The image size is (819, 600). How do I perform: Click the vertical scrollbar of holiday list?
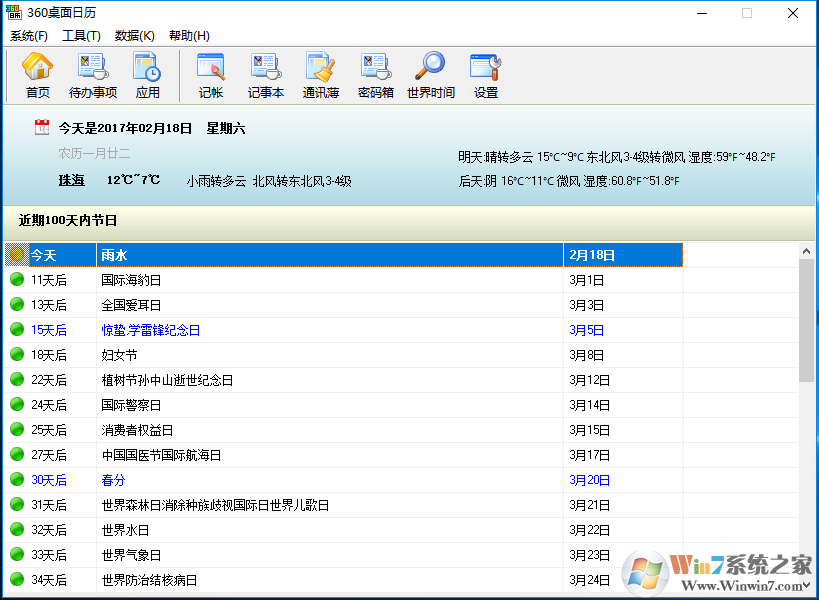pyautogui.click(x=806, y=320)
